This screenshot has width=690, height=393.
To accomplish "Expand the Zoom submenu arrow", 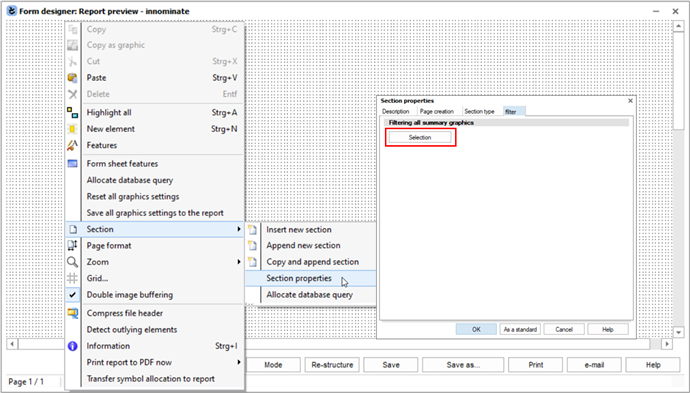I will (x=239, y=262).
